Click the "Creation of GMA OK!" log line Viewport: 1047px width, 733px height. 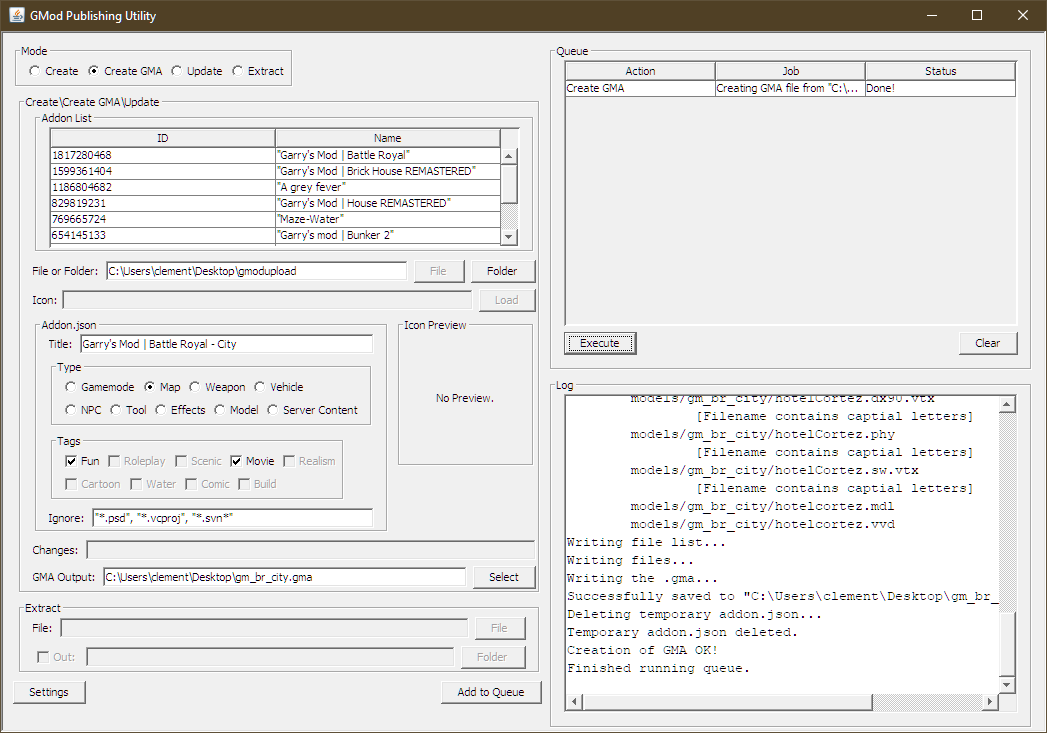(642, 650)
